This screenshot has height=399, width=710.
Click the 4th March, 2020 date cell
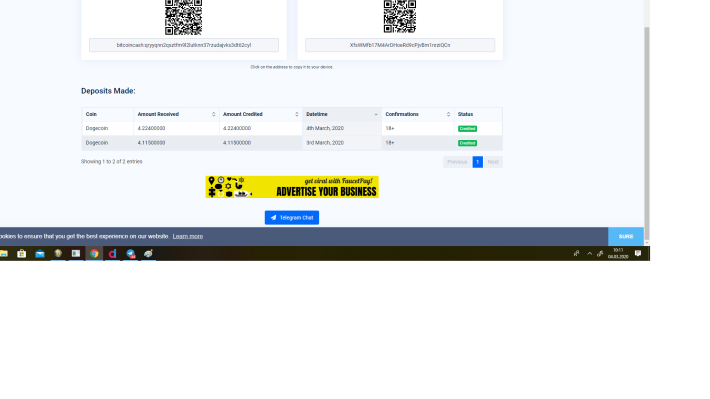(x=342, y=129)
